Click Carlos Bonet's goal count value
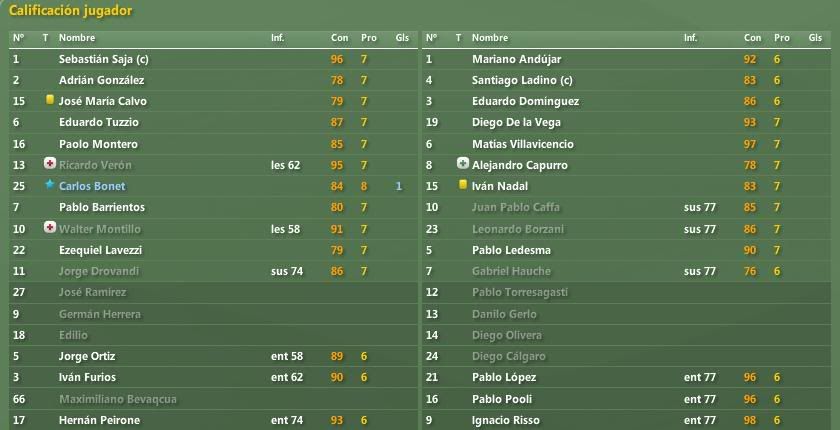The image size is (840, 430). coord(399,186)
